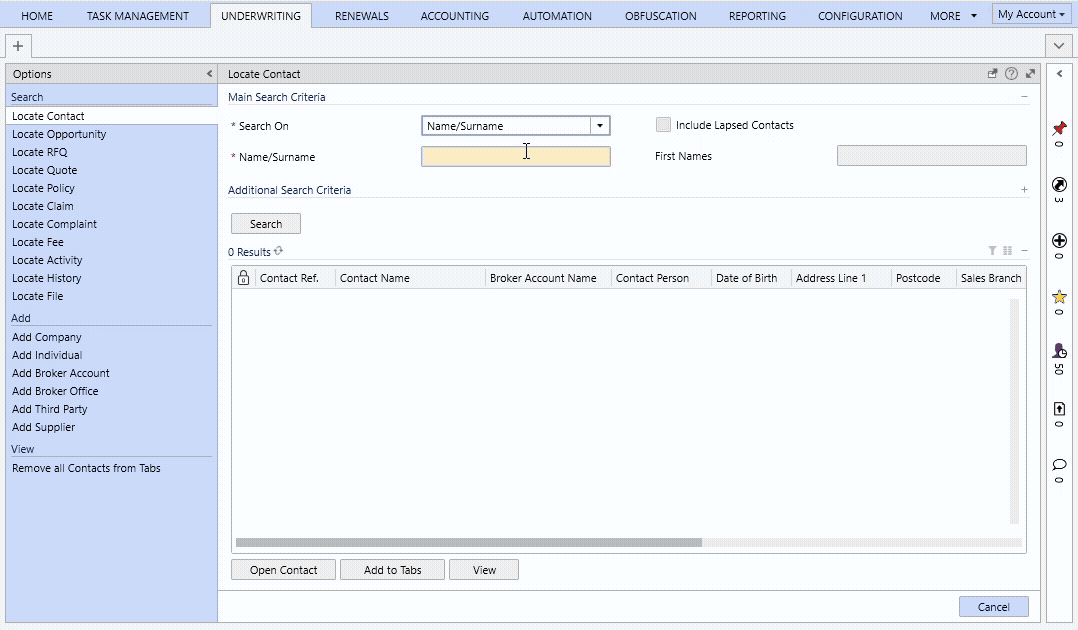Open the speech bubble icon in the sidebar
Screen dimensions: 1078x630
(x=1059, y=465)
